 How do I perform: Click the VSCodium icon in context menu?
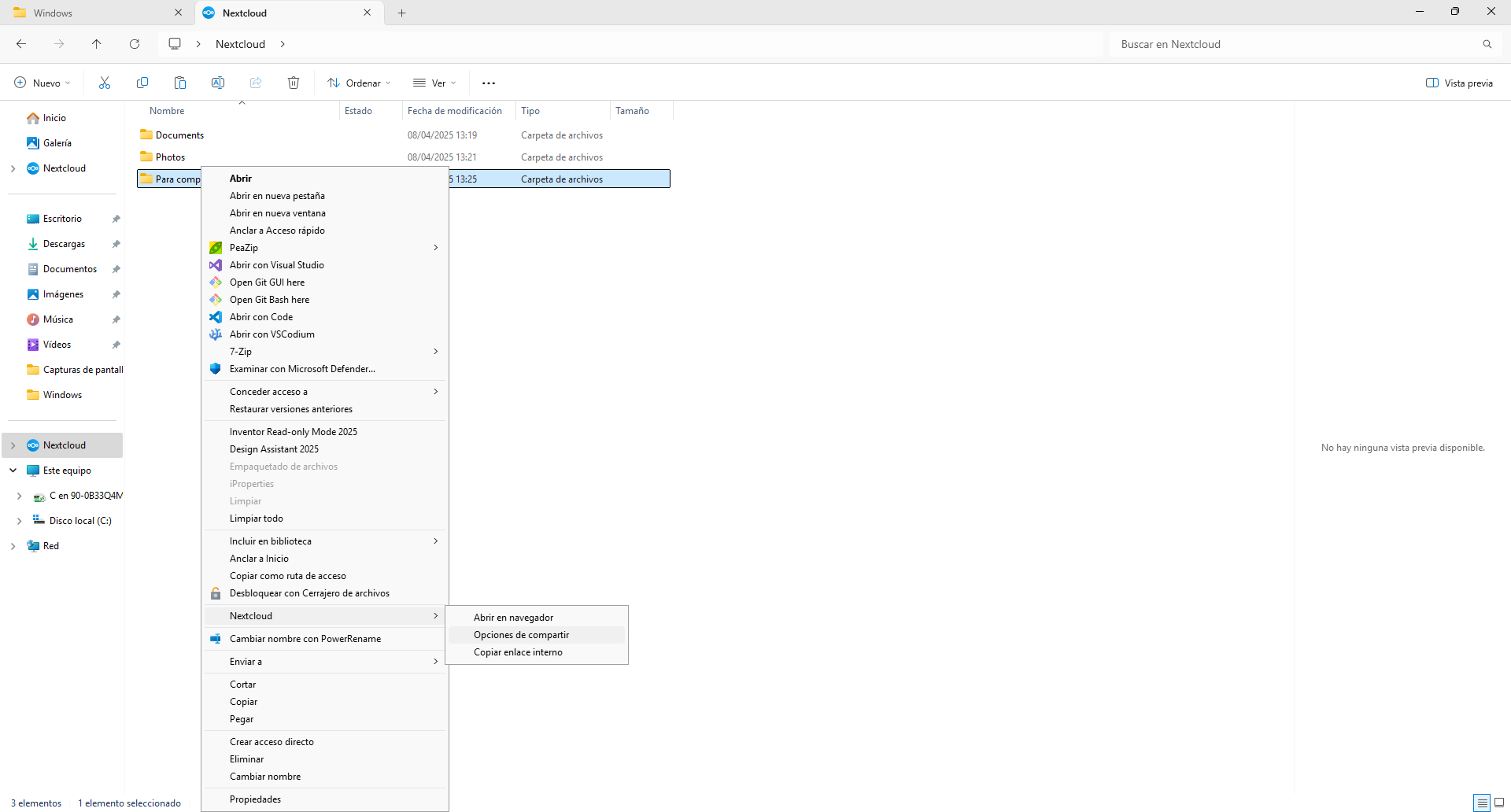(x=216, y=334)
